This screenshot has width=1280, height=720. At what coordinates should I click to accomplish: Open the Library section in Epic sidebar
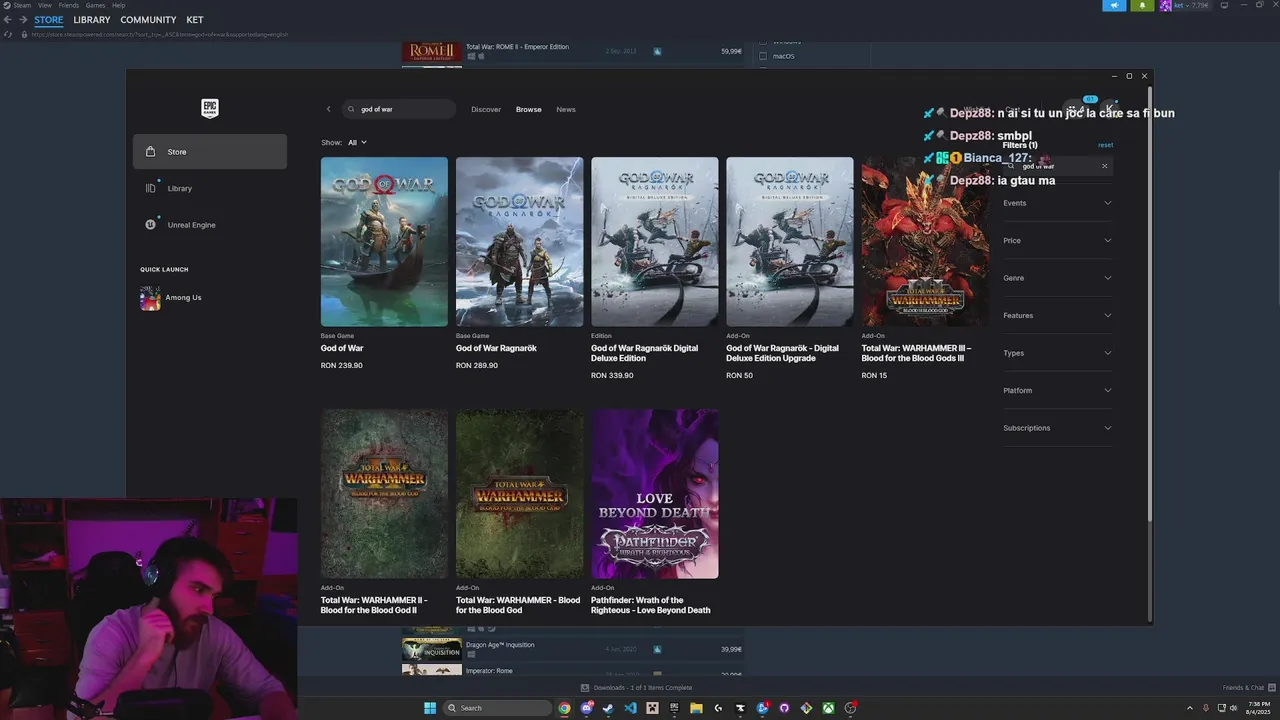(209, 188)
